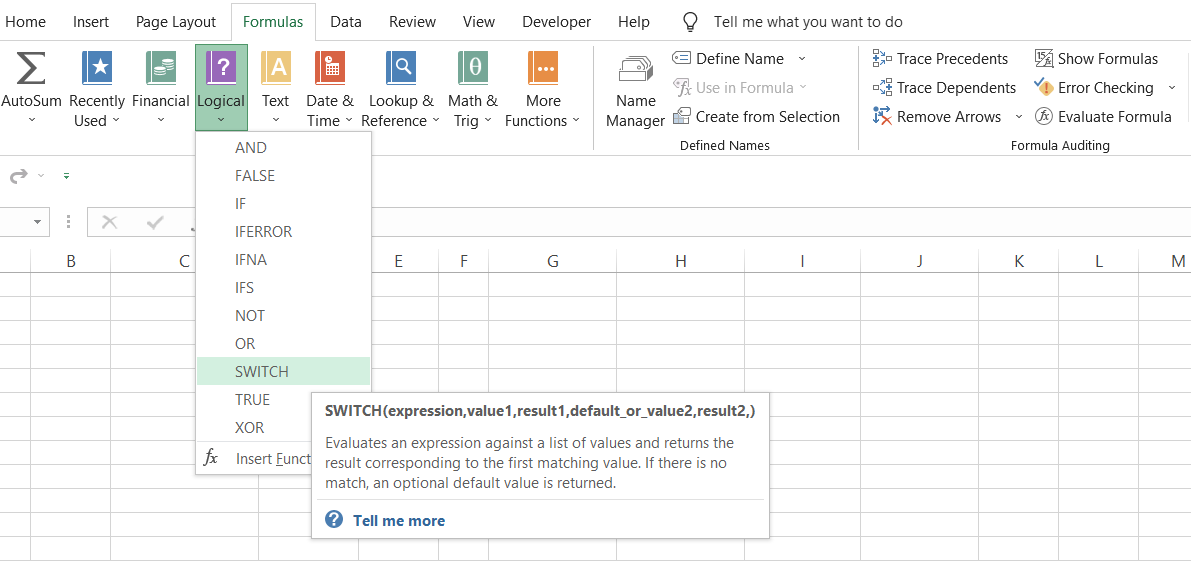
Task: Open Remove Arrows dropdown arrow
Action: tap(1019, 117)
